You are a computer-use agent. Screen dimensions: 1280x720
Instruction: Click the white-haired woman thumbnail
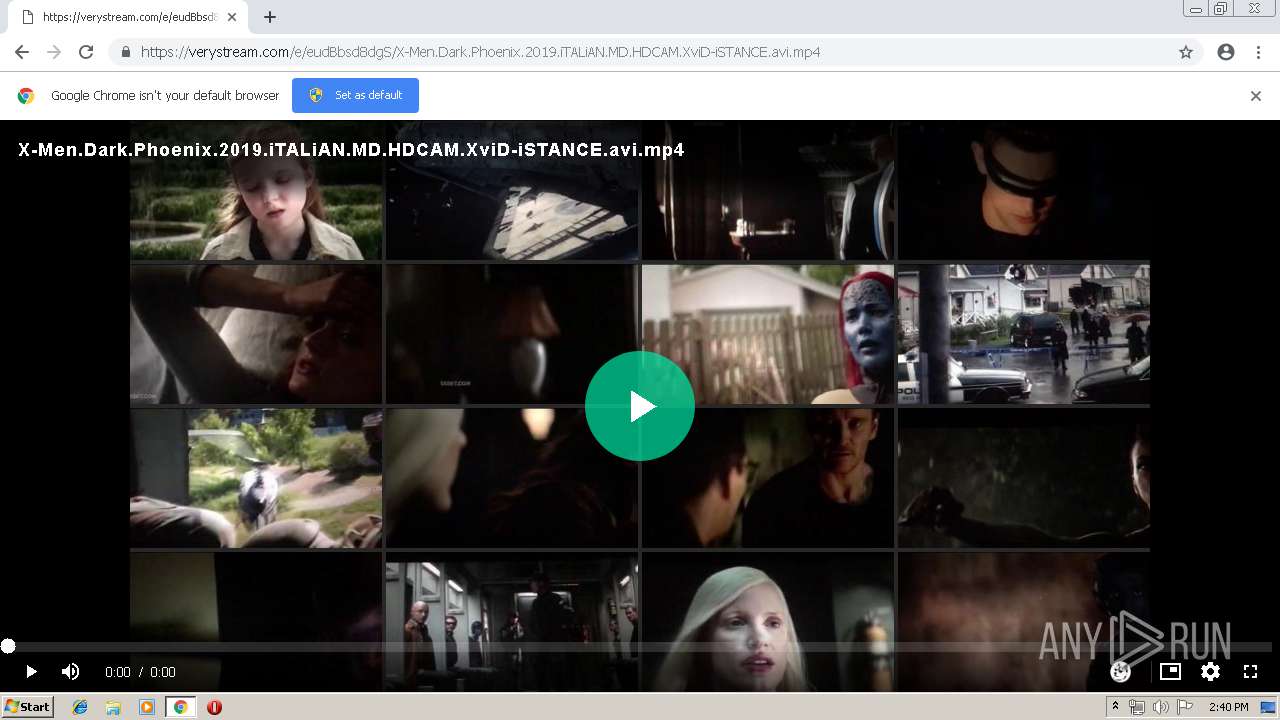pos(768,620)
